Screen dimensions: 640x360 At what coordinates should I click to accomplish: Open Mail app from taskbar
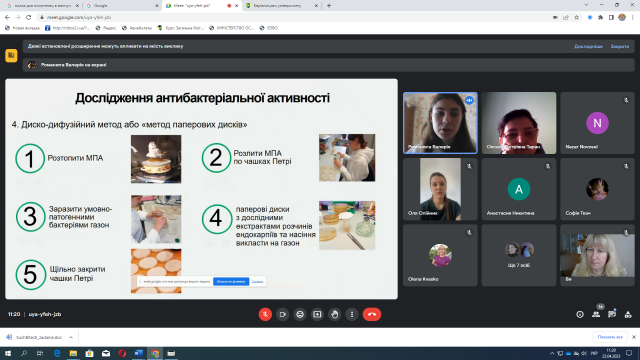point(106,353)
